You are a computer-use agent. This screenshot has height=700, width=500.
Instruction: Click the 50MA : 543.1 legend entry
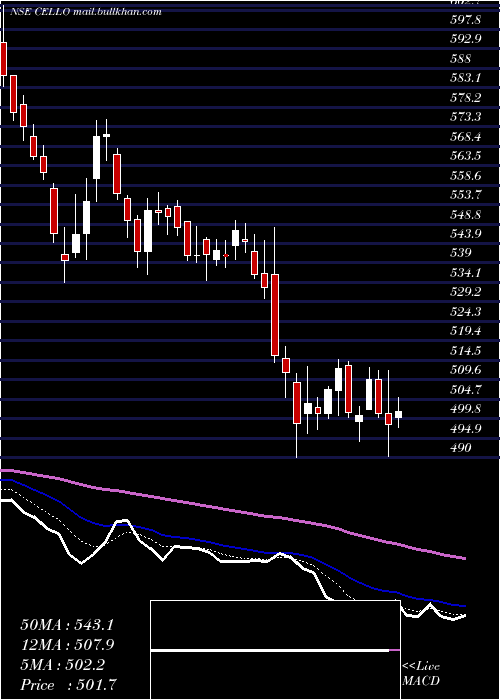67,625
